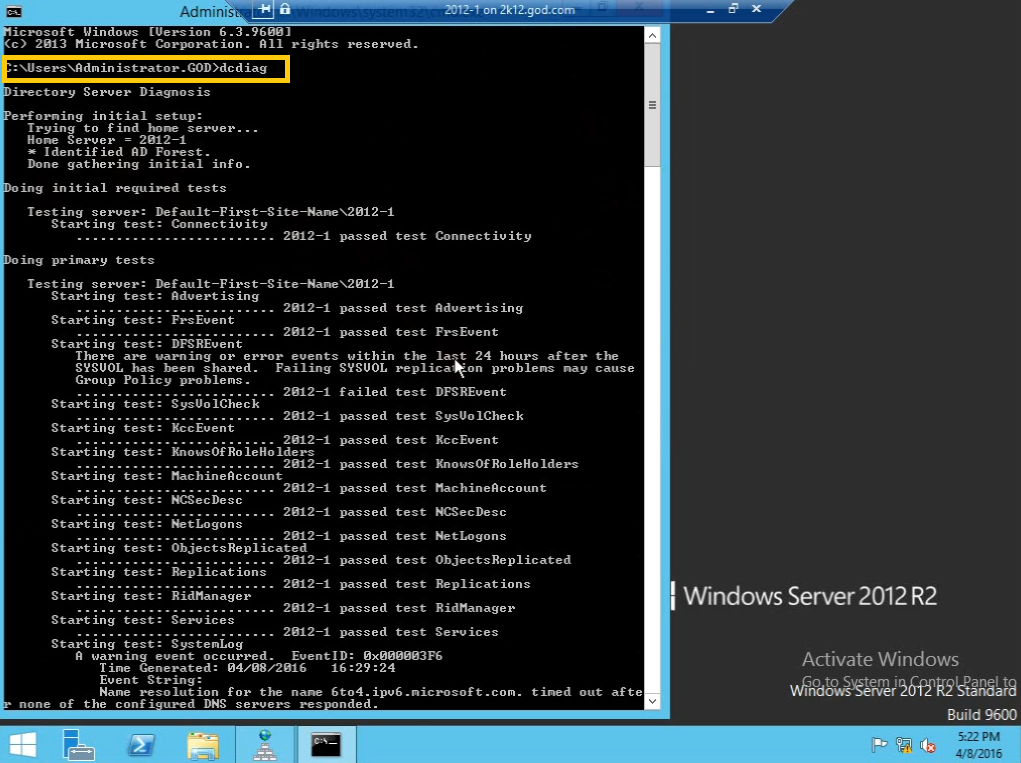This screenshot has height=763, width=1021.
Task: Open the network tool icon on the taskbar
Action: tap(265, 744)
